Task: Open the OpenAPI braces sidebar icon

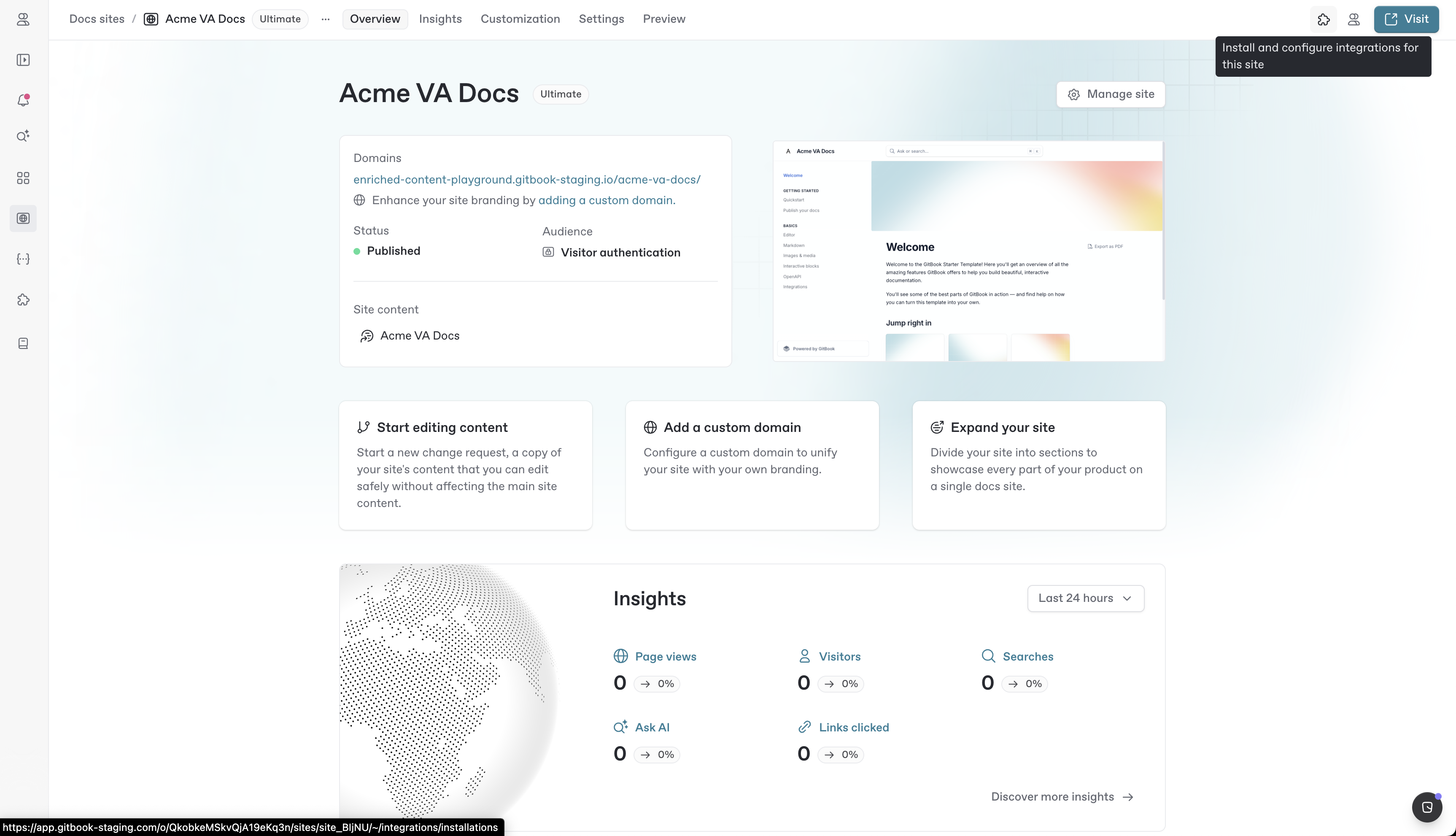Action: (23, 259)
